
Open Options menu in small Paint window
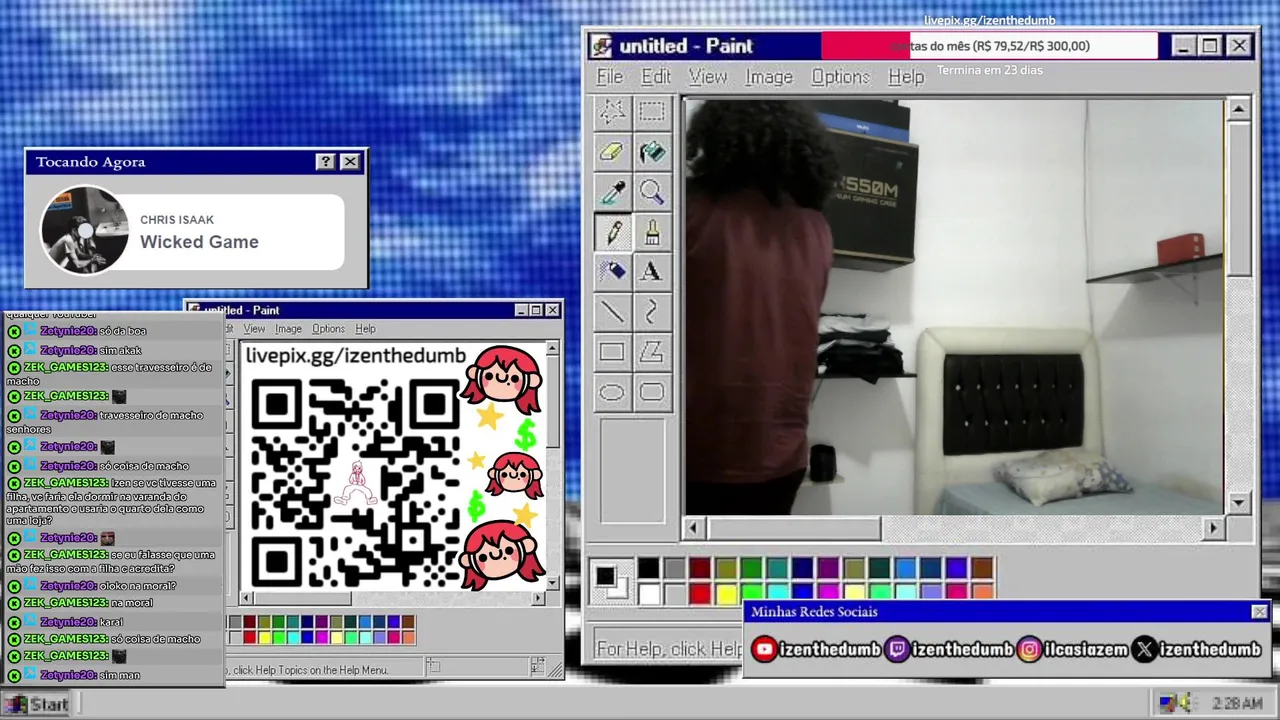coord(328,329)
